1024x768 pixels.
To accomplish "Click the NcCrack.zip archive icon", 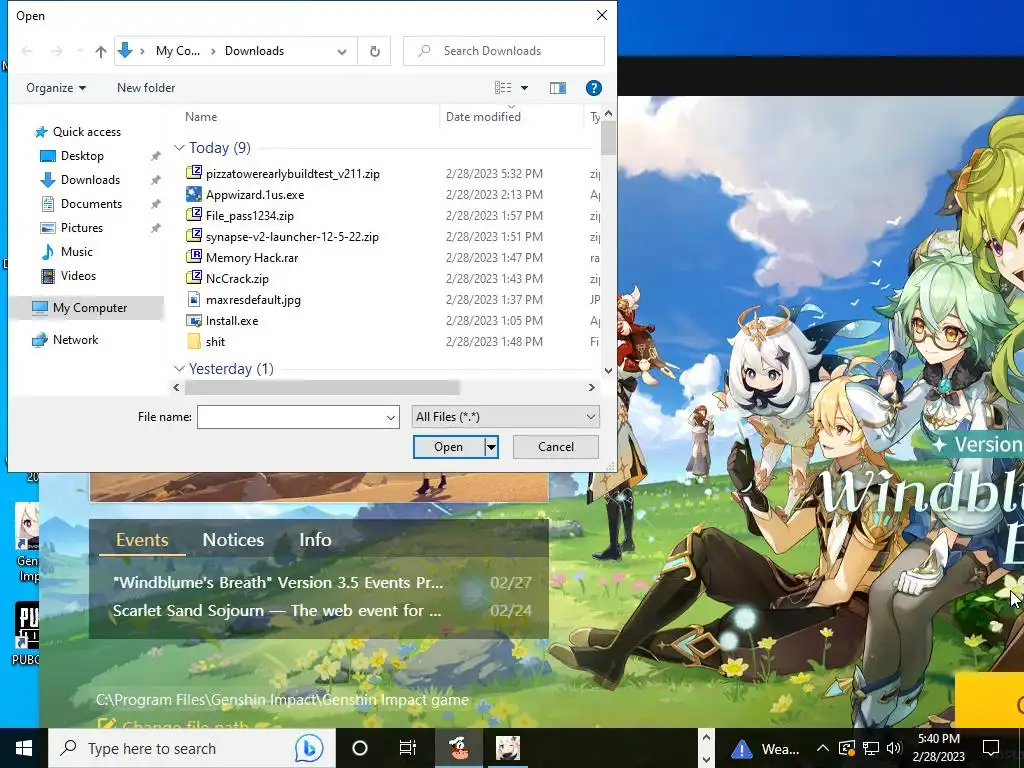I will (193, 278).
